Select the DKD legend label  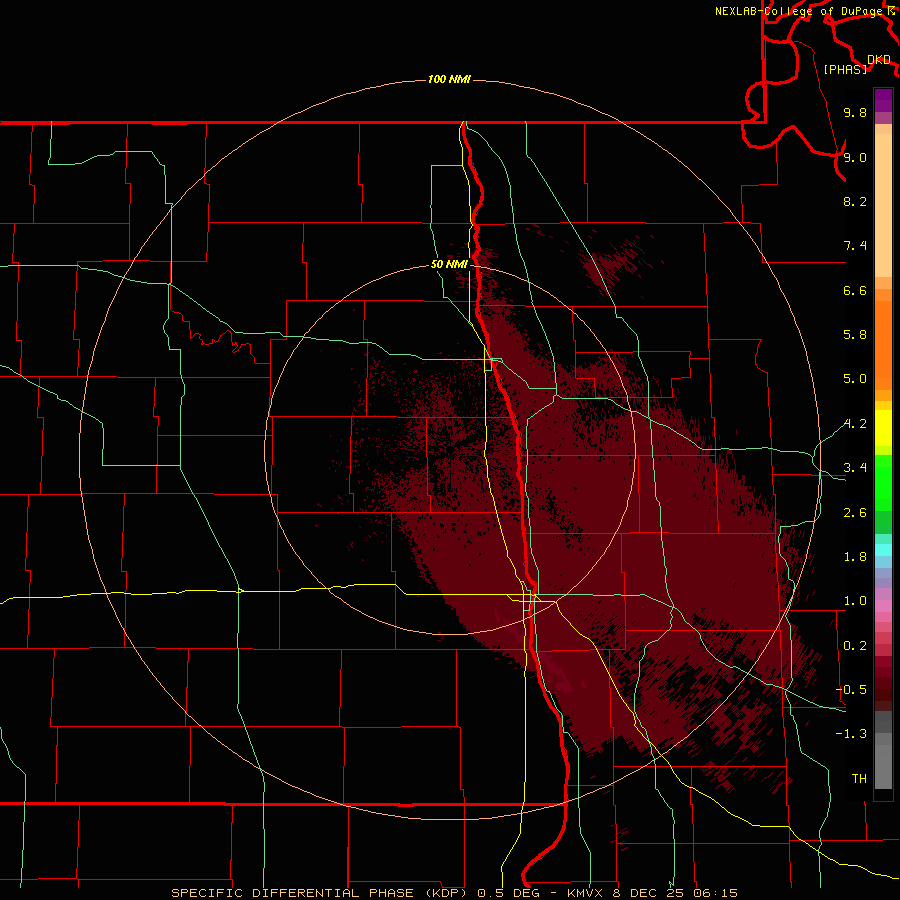pyautogui.click(x=878, y=60)
